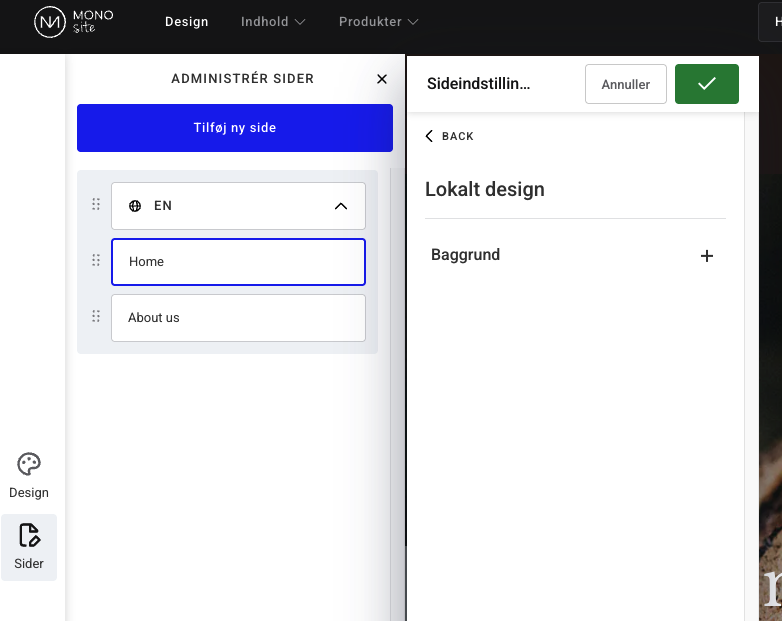The height and width of the screenshot is (621, 782).
Task: Click Tilføj ny side button
Action: point(235,128)
